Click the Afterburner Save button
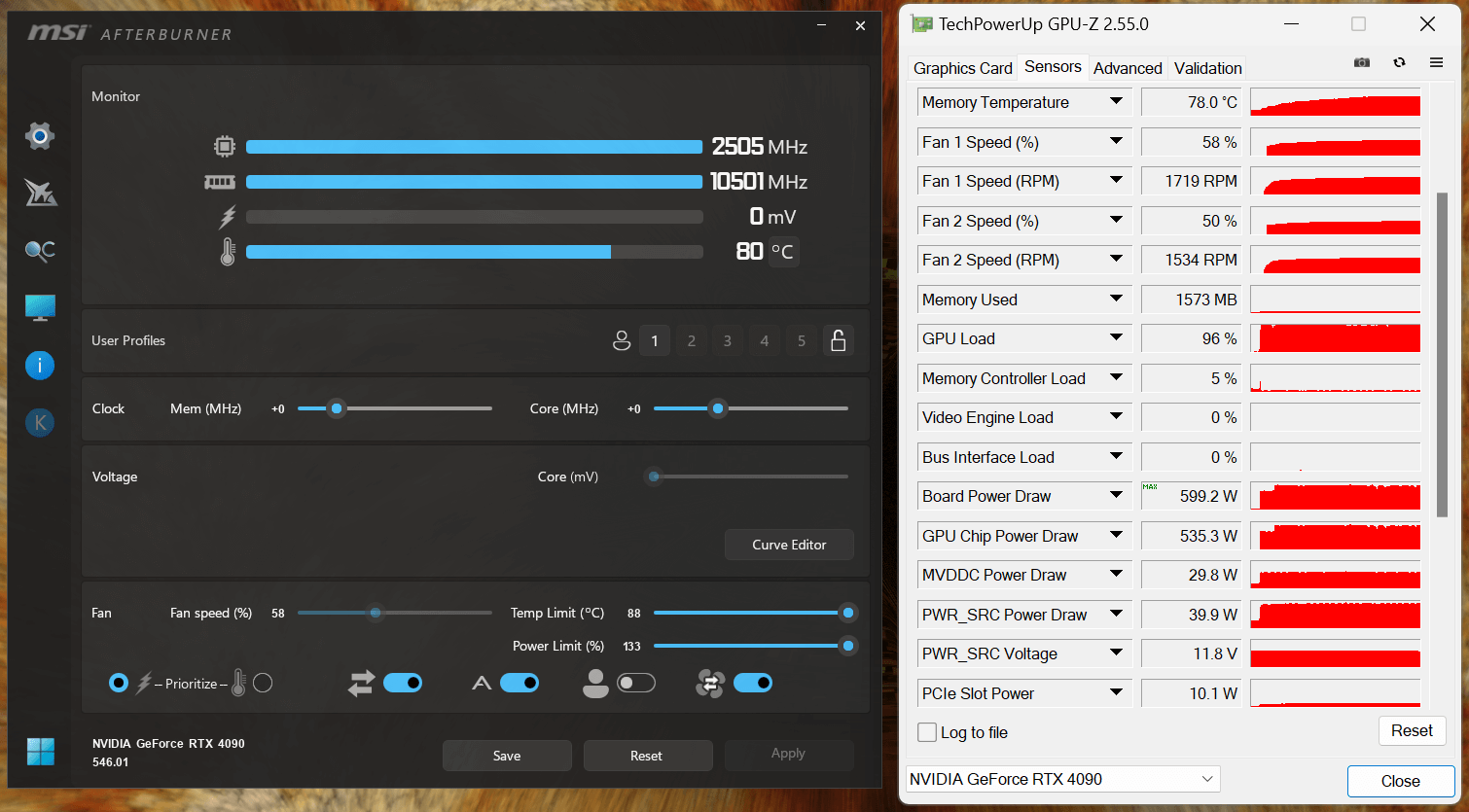 [x=507, y=756]
